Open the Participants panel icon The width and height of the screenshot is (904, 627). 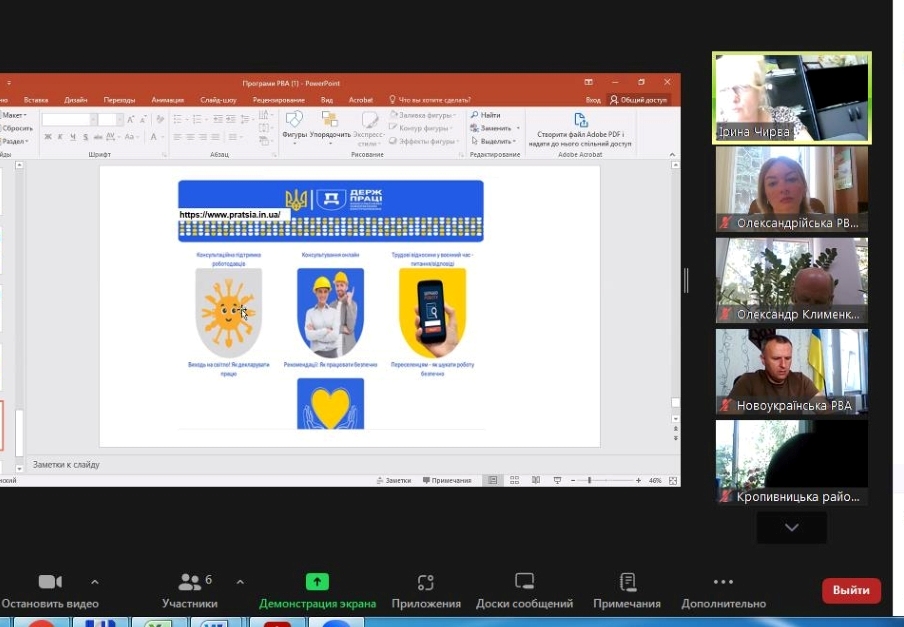tap(188, 582)
